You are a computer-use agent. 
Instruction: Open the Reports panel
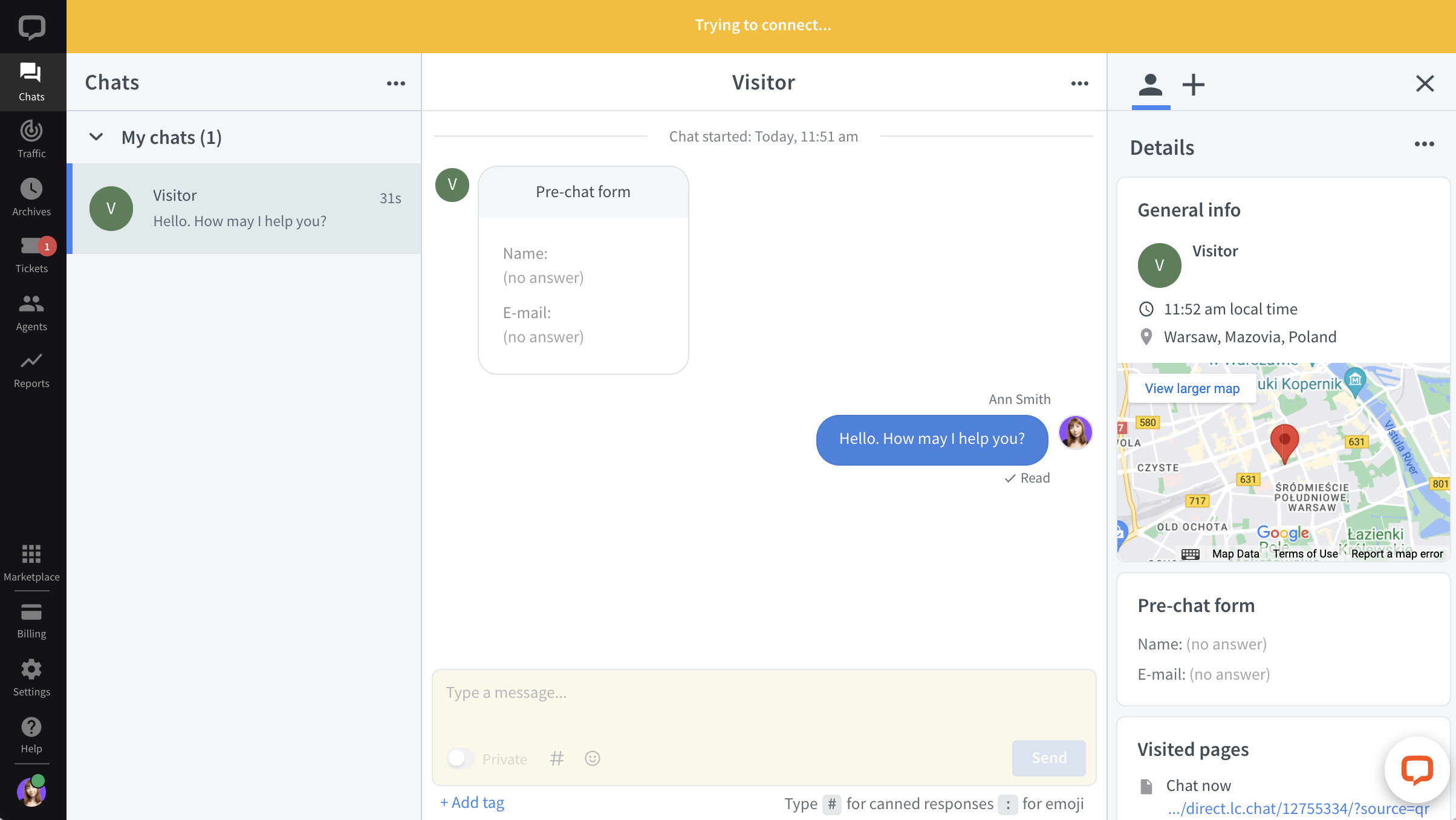tap(31, 369)
